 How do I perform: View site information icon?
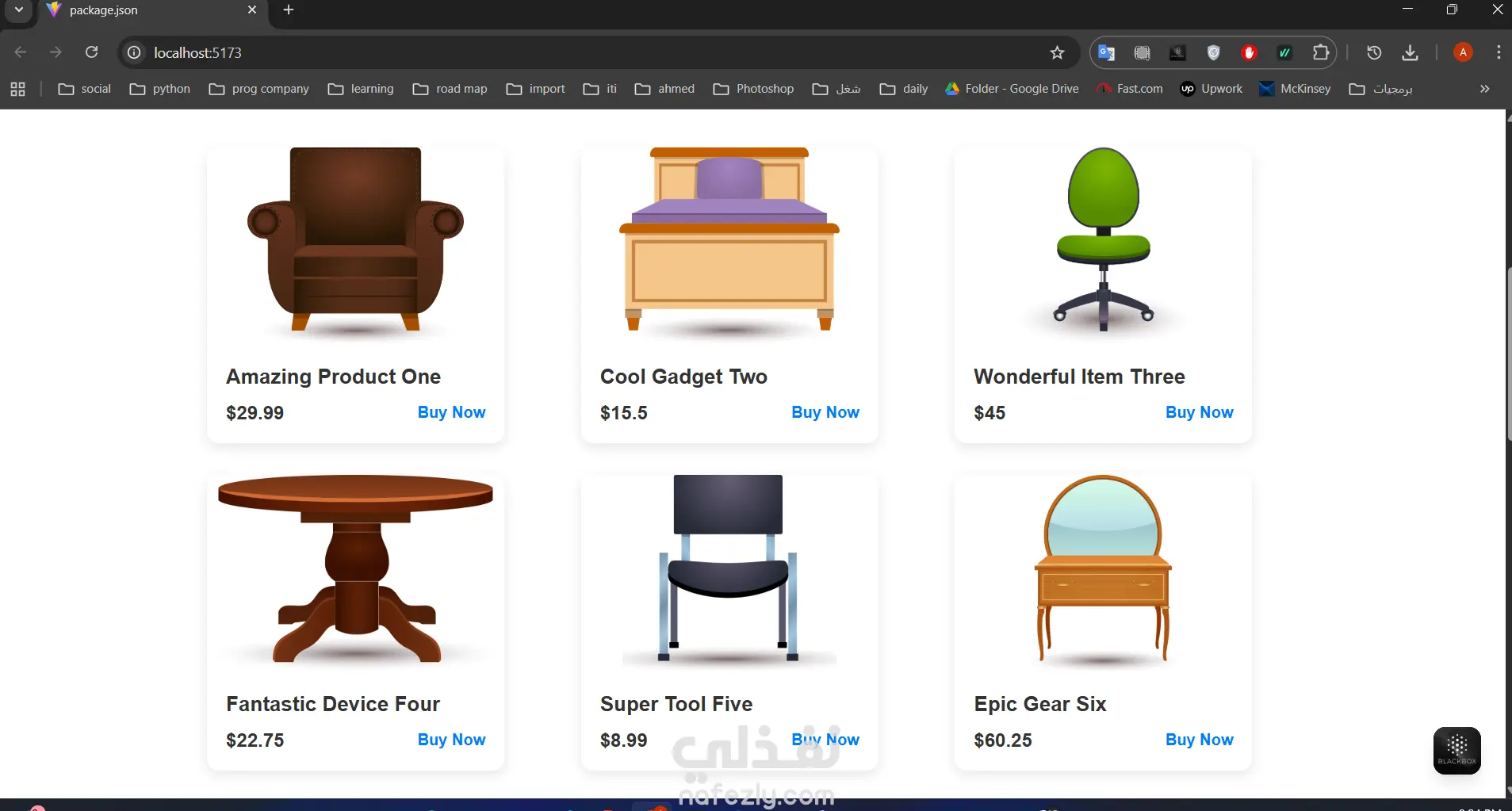pyautogui.click(x=134, y=52)
